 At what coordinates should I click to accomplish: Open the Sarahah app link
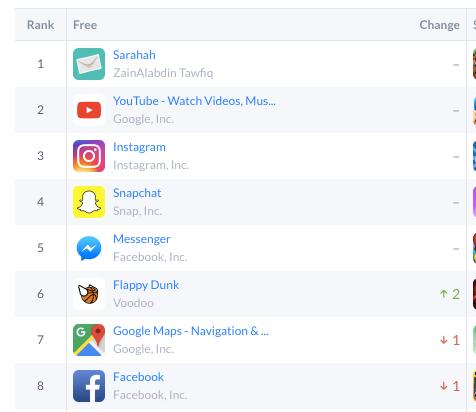tap(134, 55)
